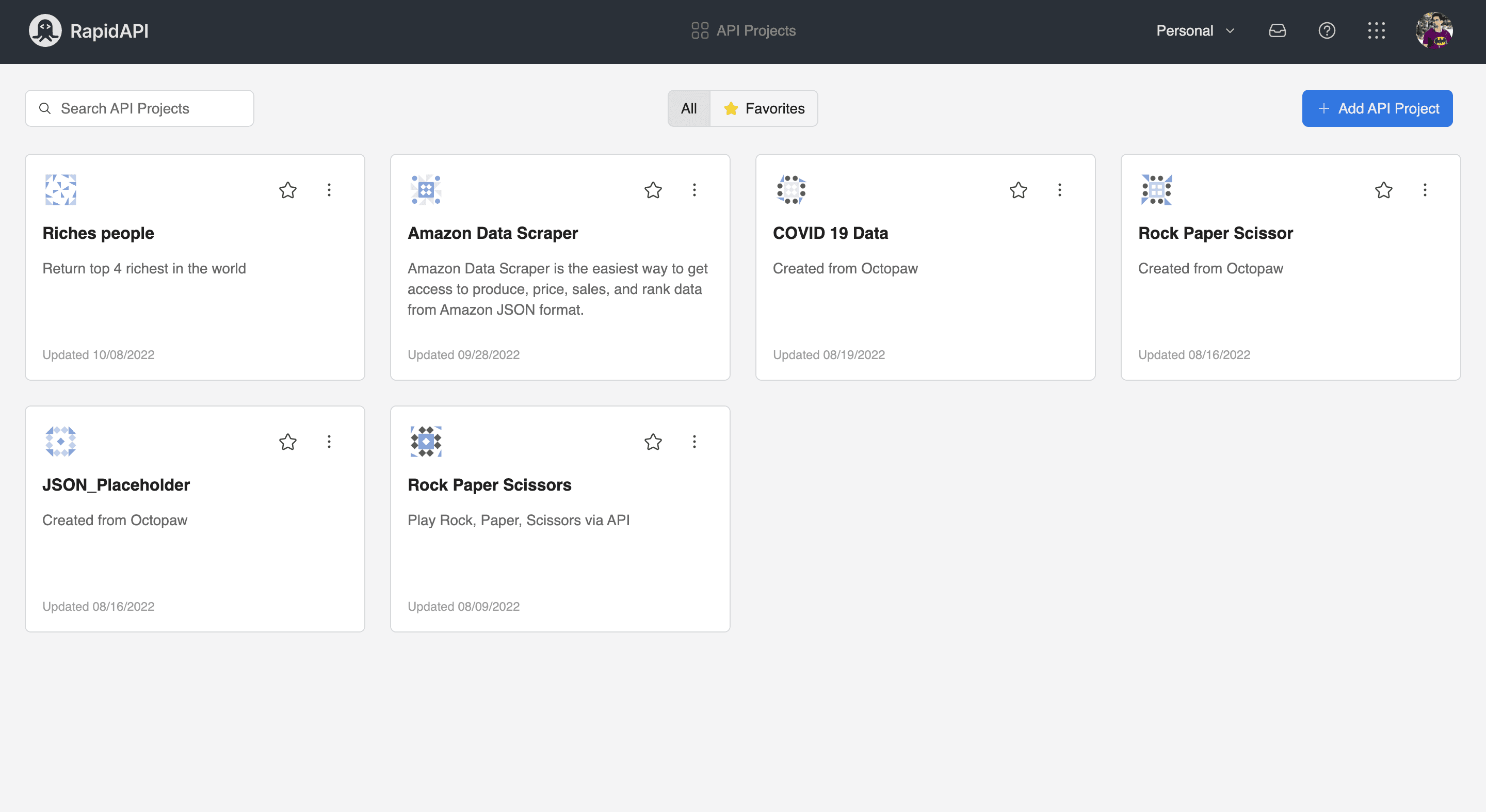Open the Rock Paper Scissors title
This screenshot has width=1486, height=812.
(x=489, y=485)
